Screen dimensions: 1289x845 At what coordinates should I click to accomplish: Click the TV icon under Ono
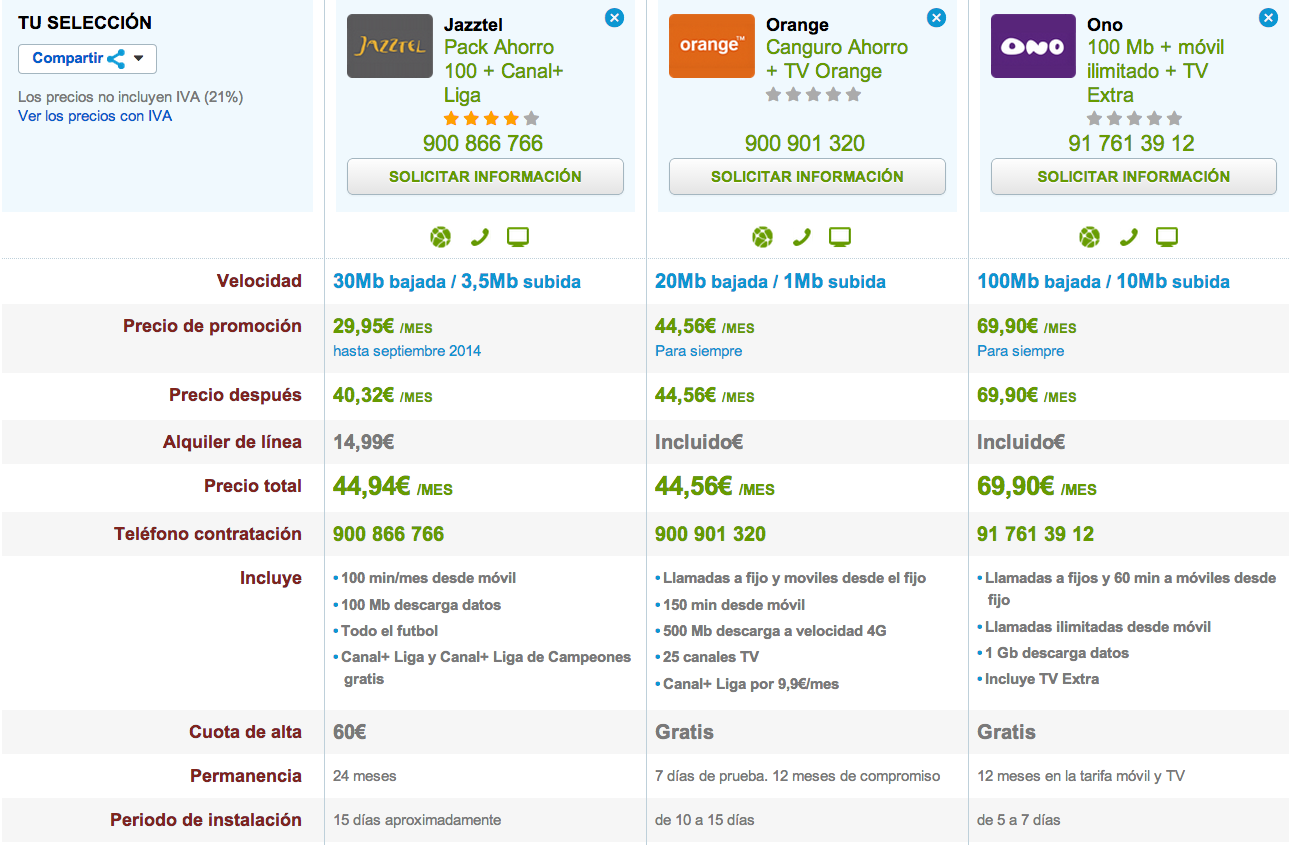point(1167,237)
